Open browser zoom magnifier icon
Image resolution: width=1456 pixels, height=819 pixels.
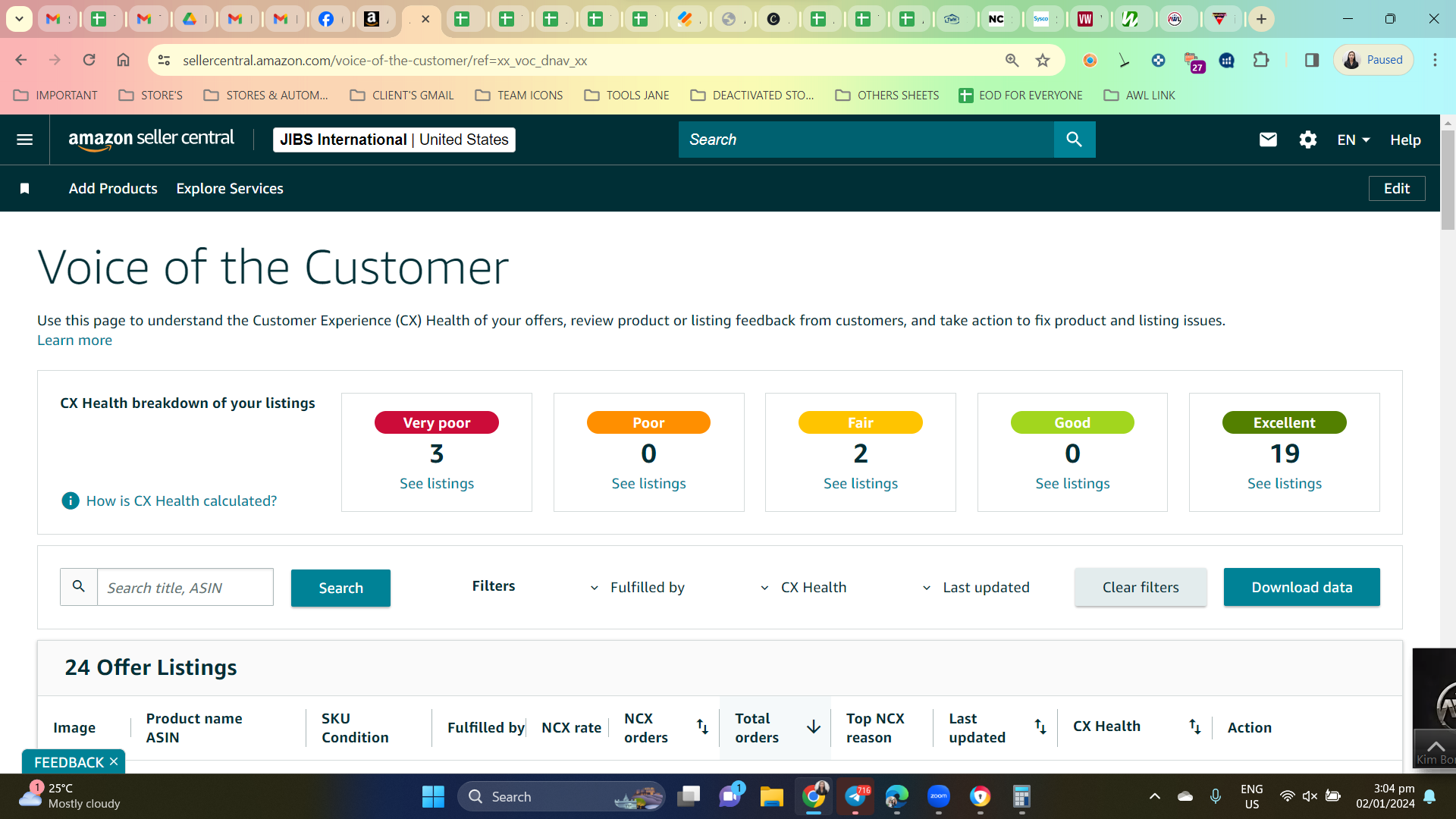(x=1012, y=60)
